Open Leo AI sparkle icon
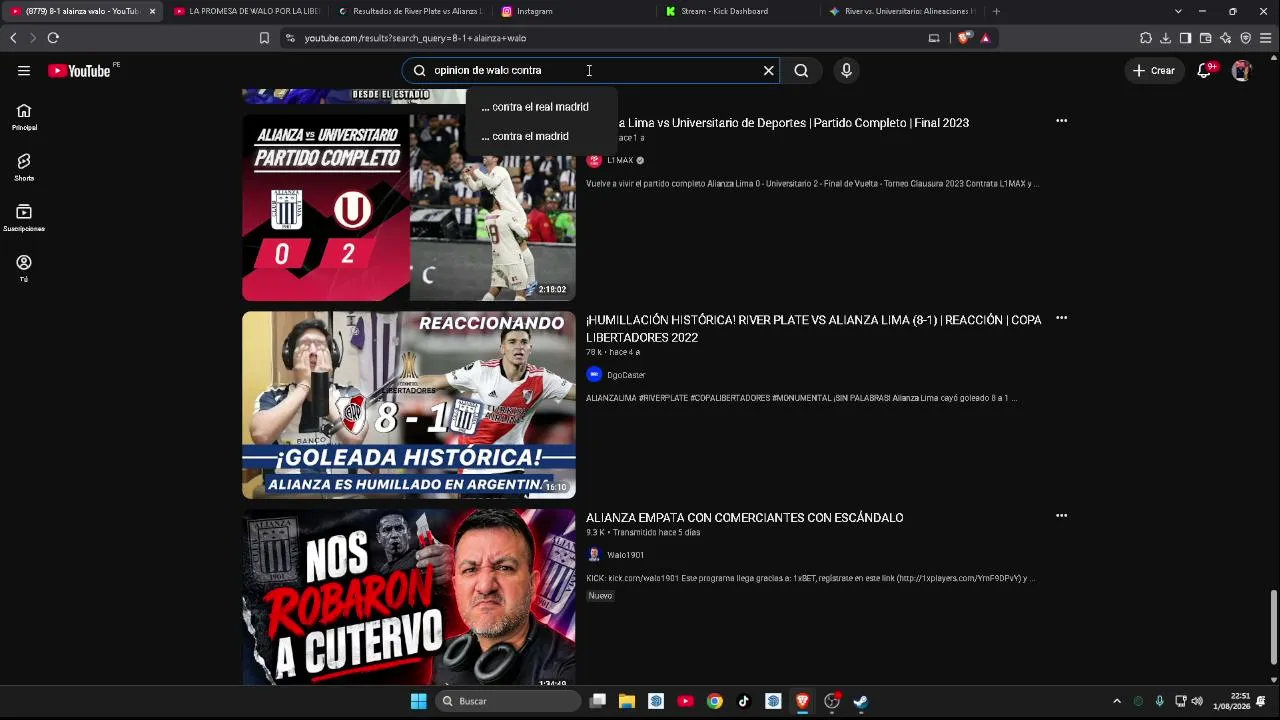This screenshot has width=1280, height=720. tap(1225, 38)
